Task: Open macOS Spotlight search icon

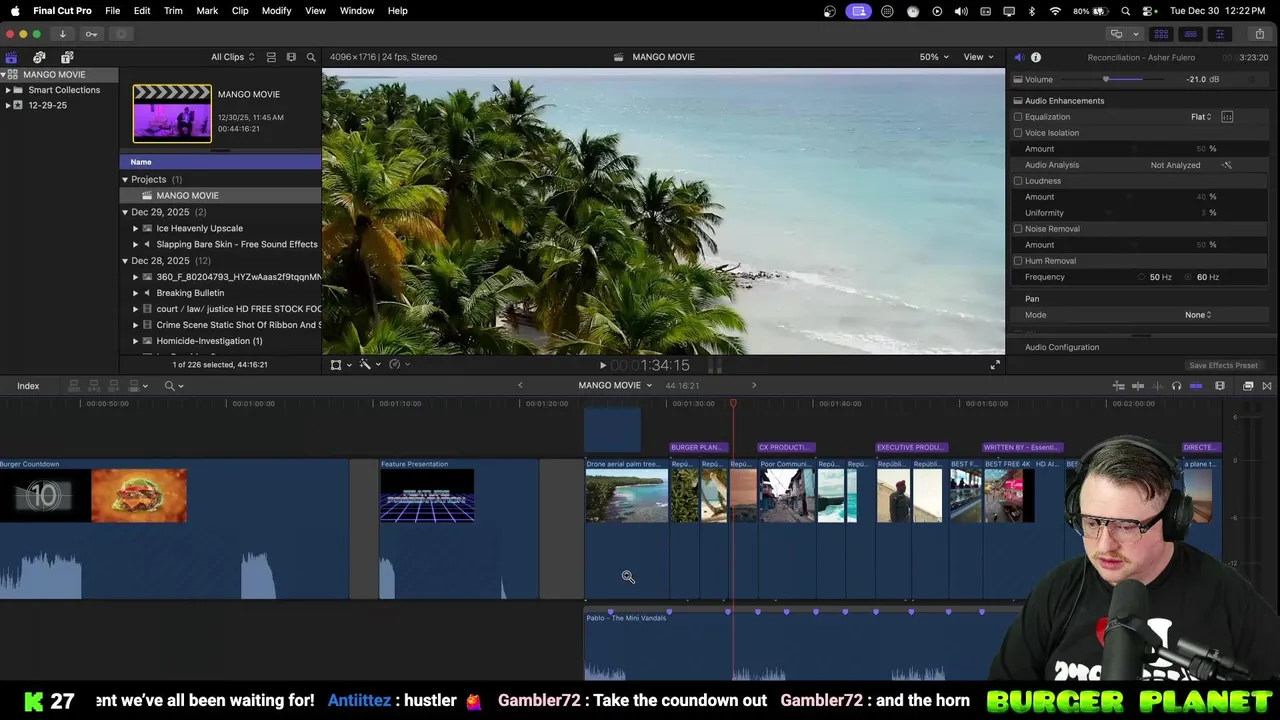Action: (1126, 10)
